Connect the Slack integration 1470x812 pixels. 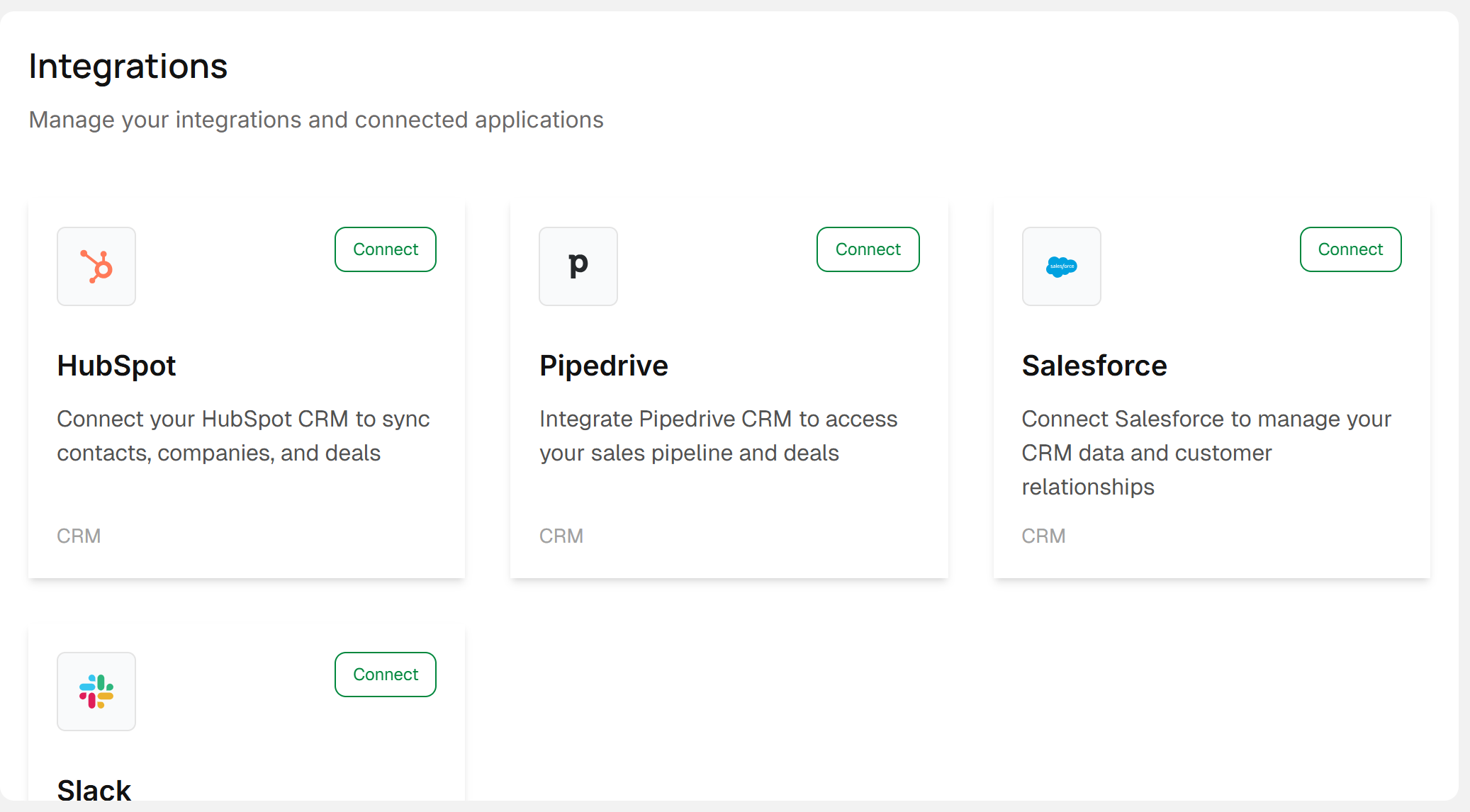386,675
